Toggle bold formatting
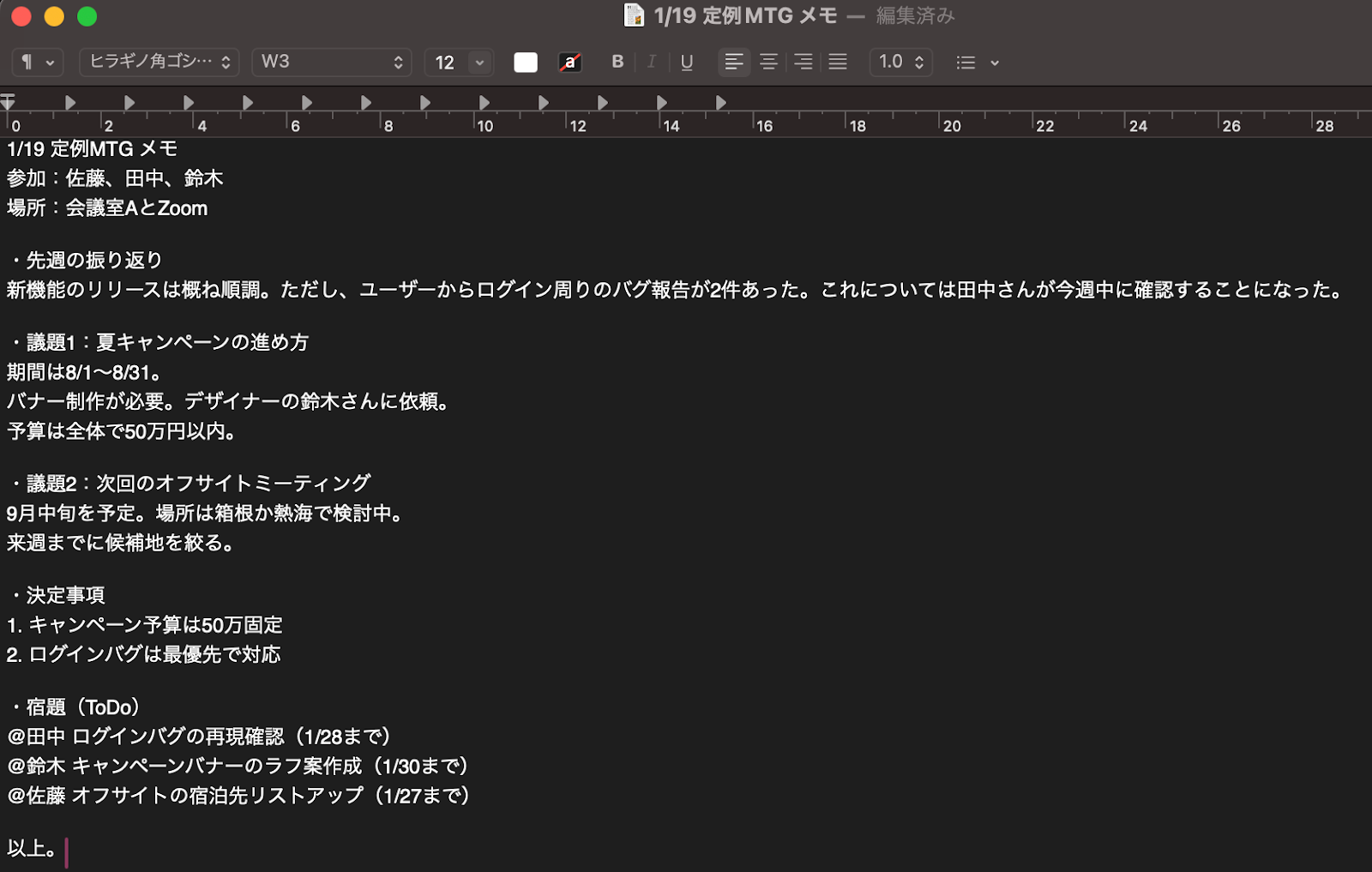This screenshot has height=872, width=1372. tap(617, 62)
